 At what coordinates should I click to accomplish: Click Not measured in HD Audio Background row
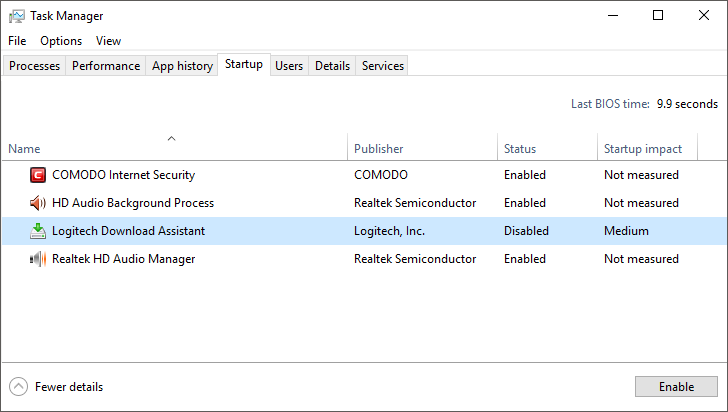[641, 203]
